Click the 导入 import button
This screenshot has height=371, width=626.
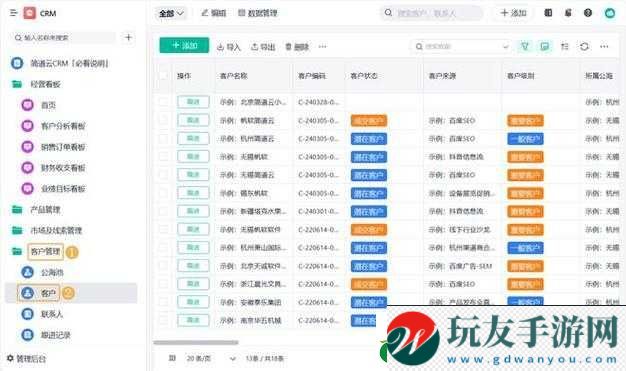(229, 47)
